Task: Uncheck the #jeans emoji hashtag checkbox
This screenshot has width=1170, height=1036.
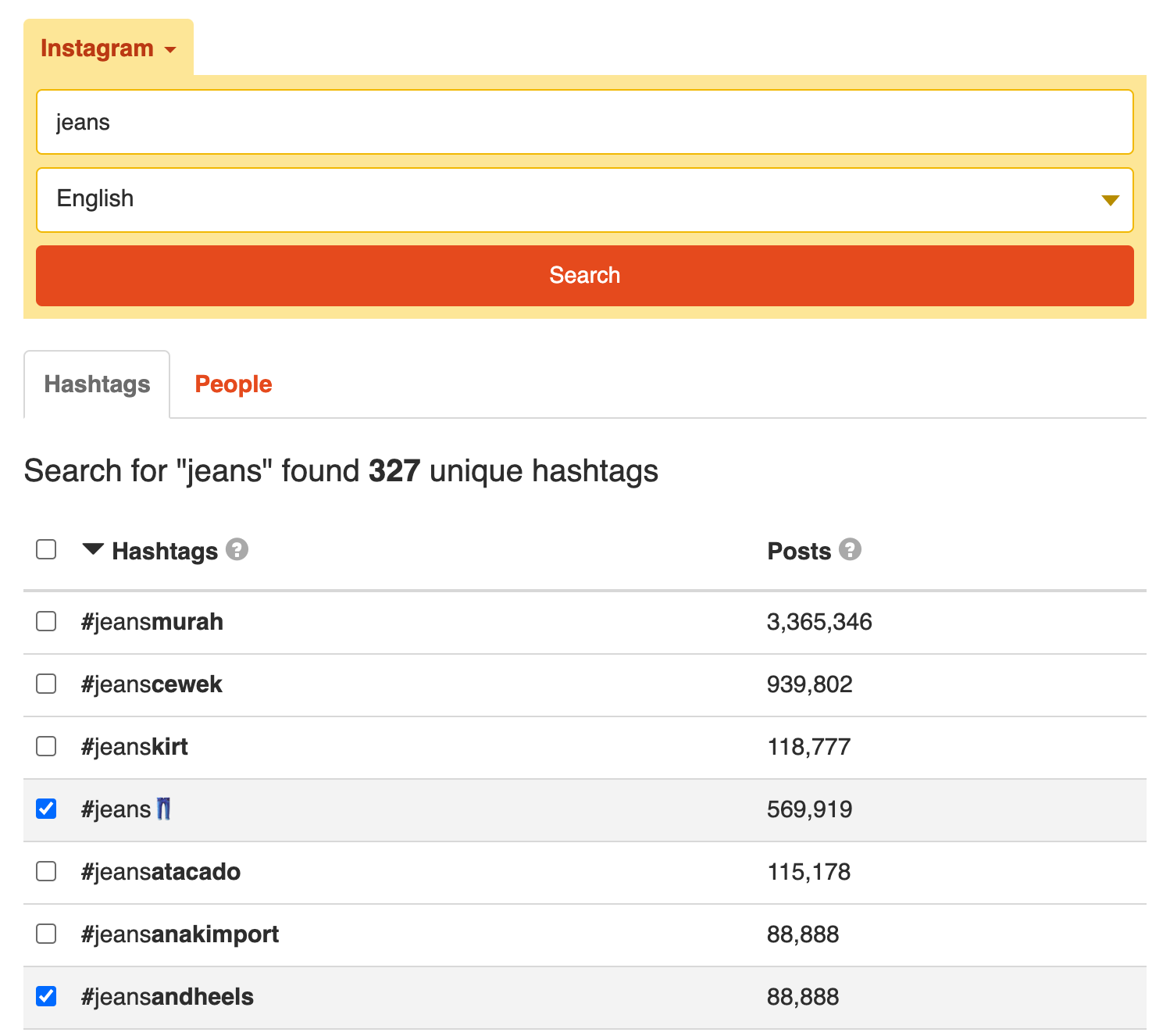Action: click(x=46, y=809)
